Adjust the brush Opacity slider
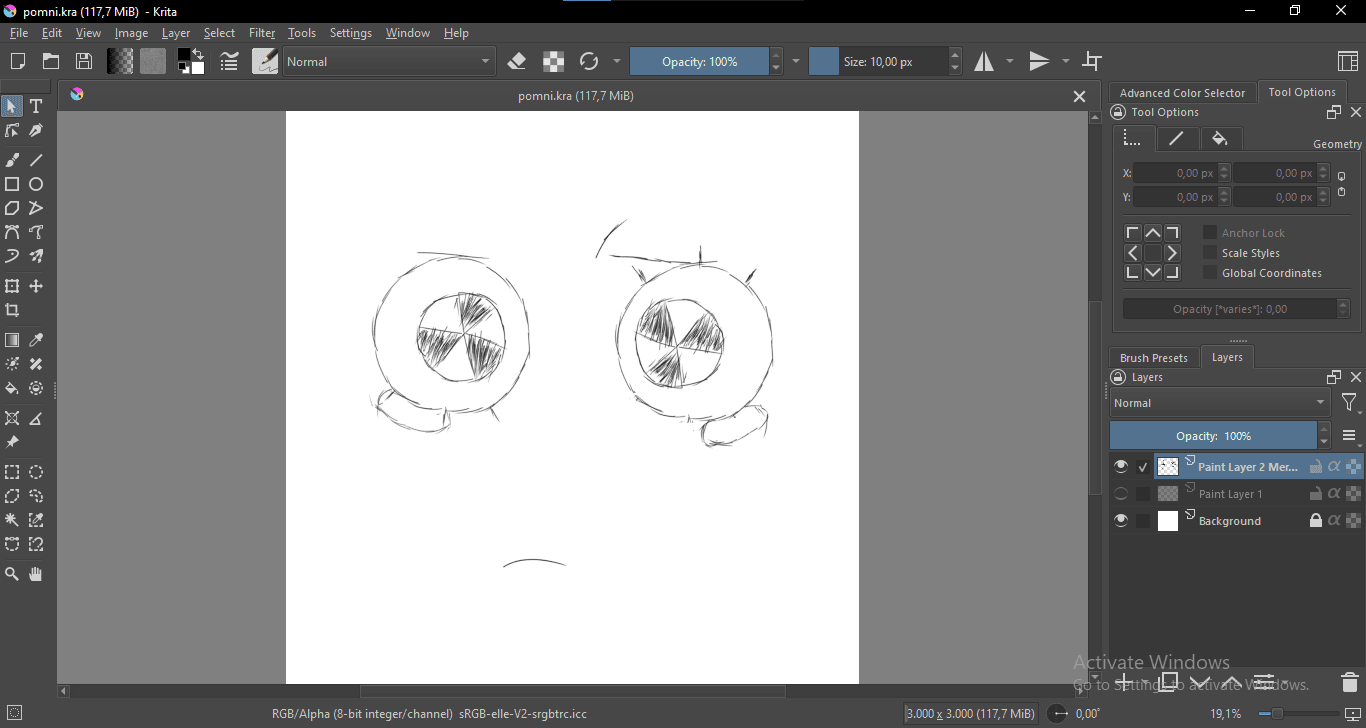The width and height of the screenshot is (1366, 728). (700, 62)
